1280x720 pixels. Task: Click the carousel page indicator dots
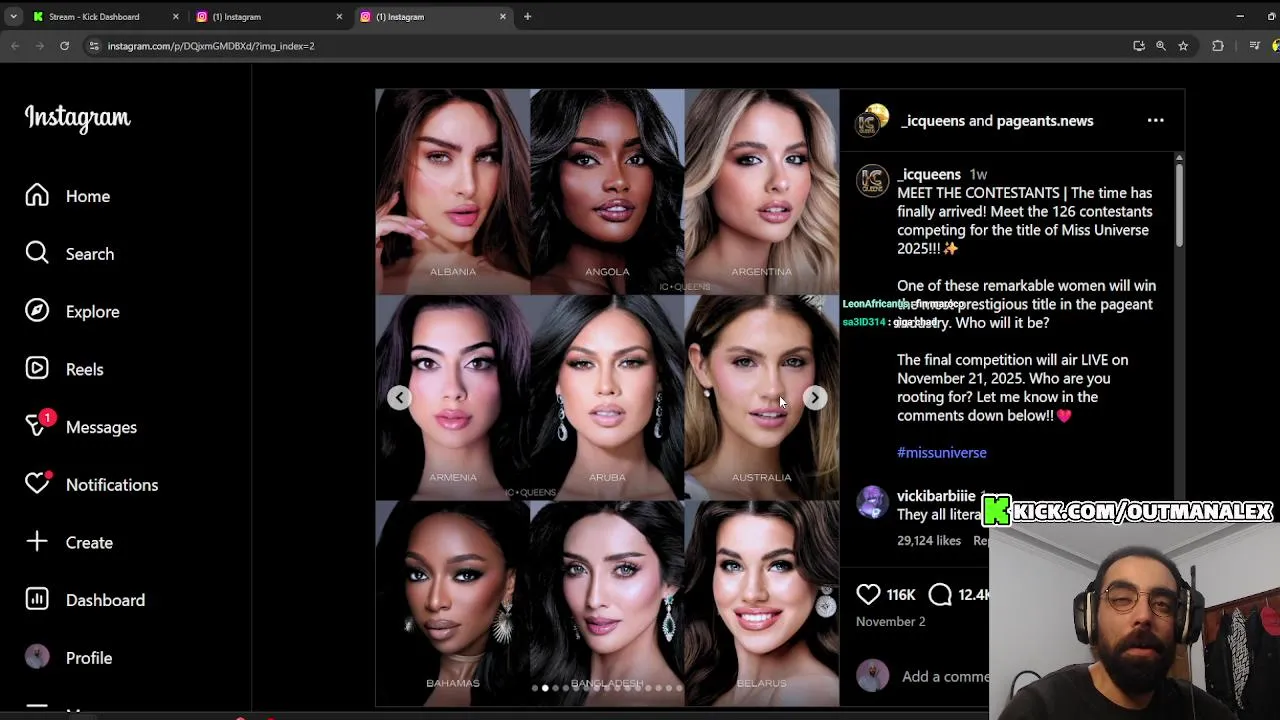point(607,688)
